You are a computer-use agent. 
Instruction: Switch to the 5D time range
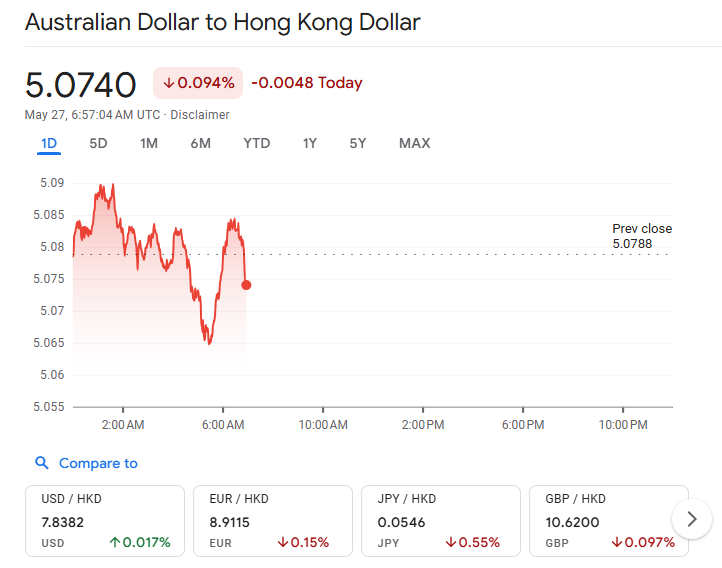point(98,143)
